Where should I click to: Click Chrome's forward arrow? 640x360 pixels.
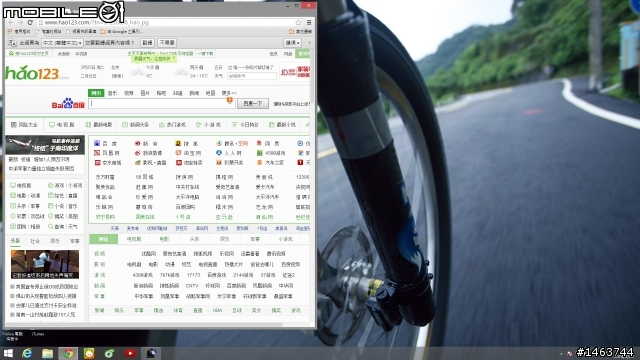[20, 22]
